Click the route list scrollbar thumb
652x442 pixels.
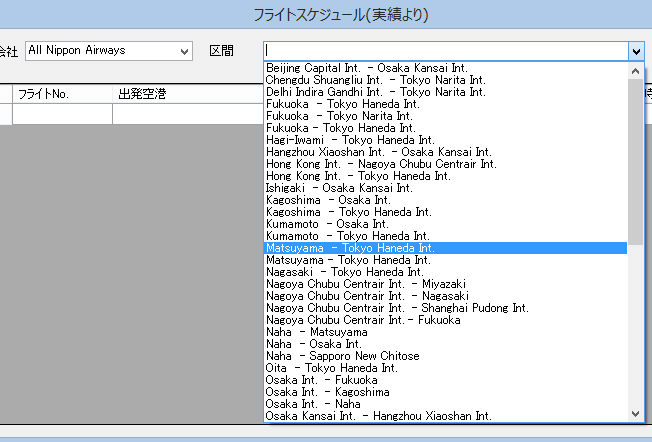[x=636, y=150]
